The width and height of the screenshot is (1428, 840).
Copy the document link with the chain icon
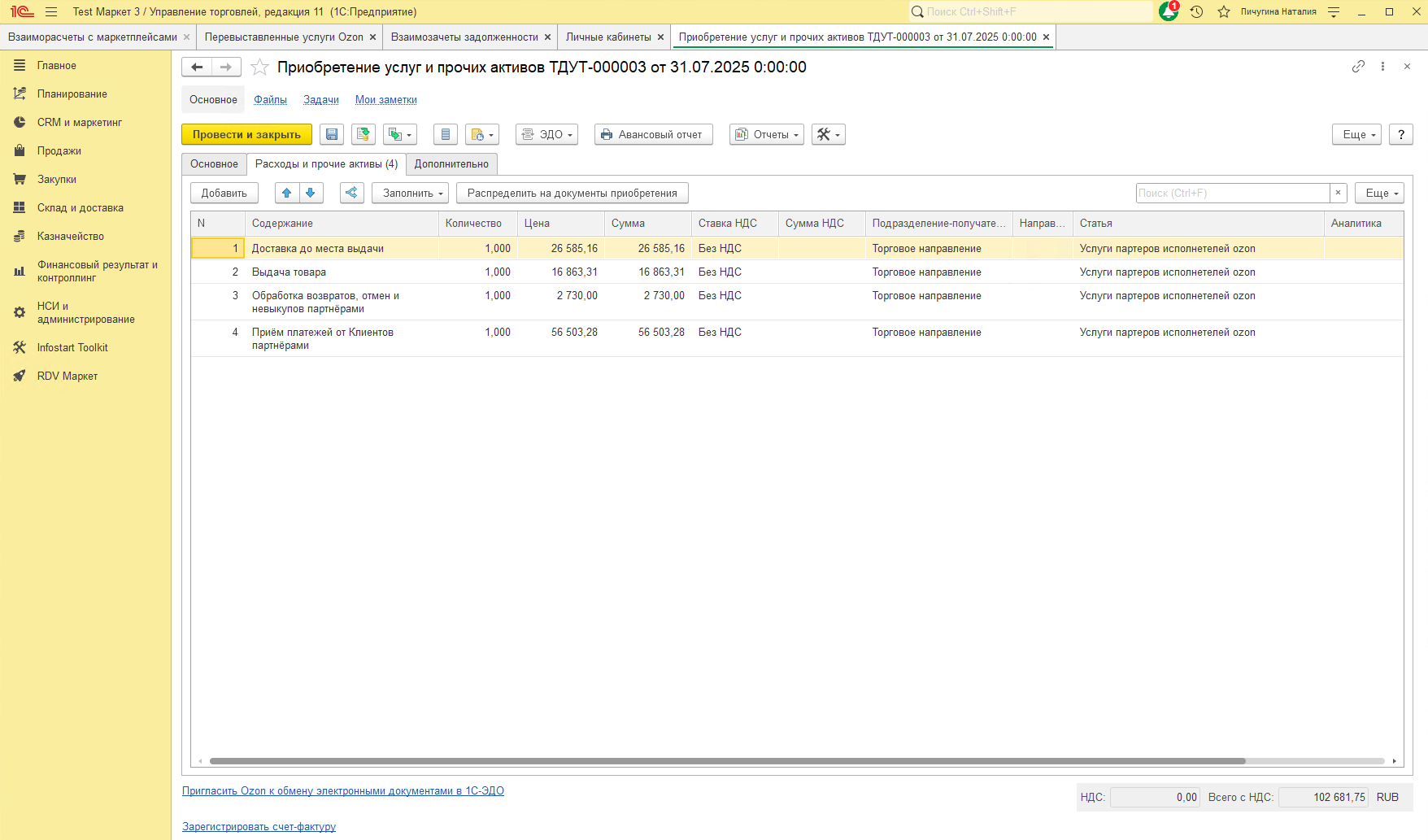[x=1358, y=67]
